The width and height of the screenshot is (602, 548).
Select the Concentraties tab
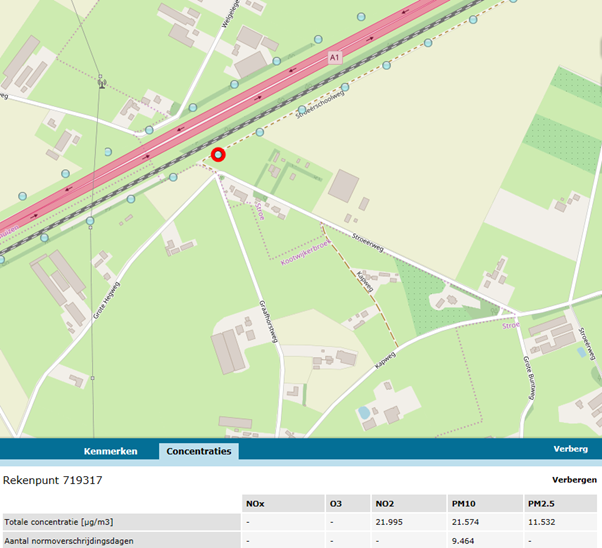198,451
